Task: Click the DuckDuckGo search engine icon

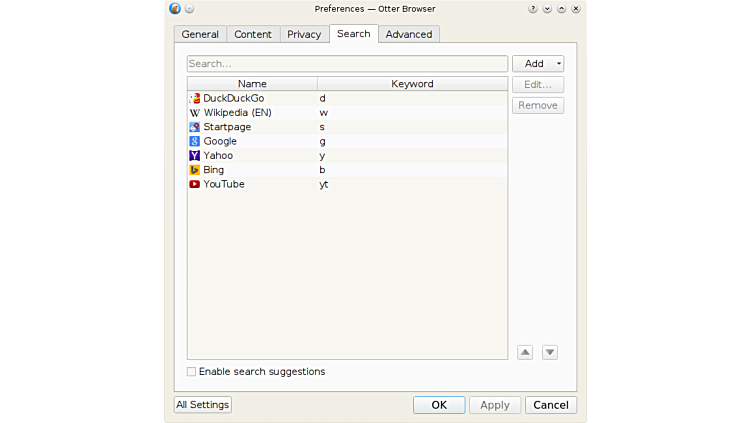Action: 195,98
